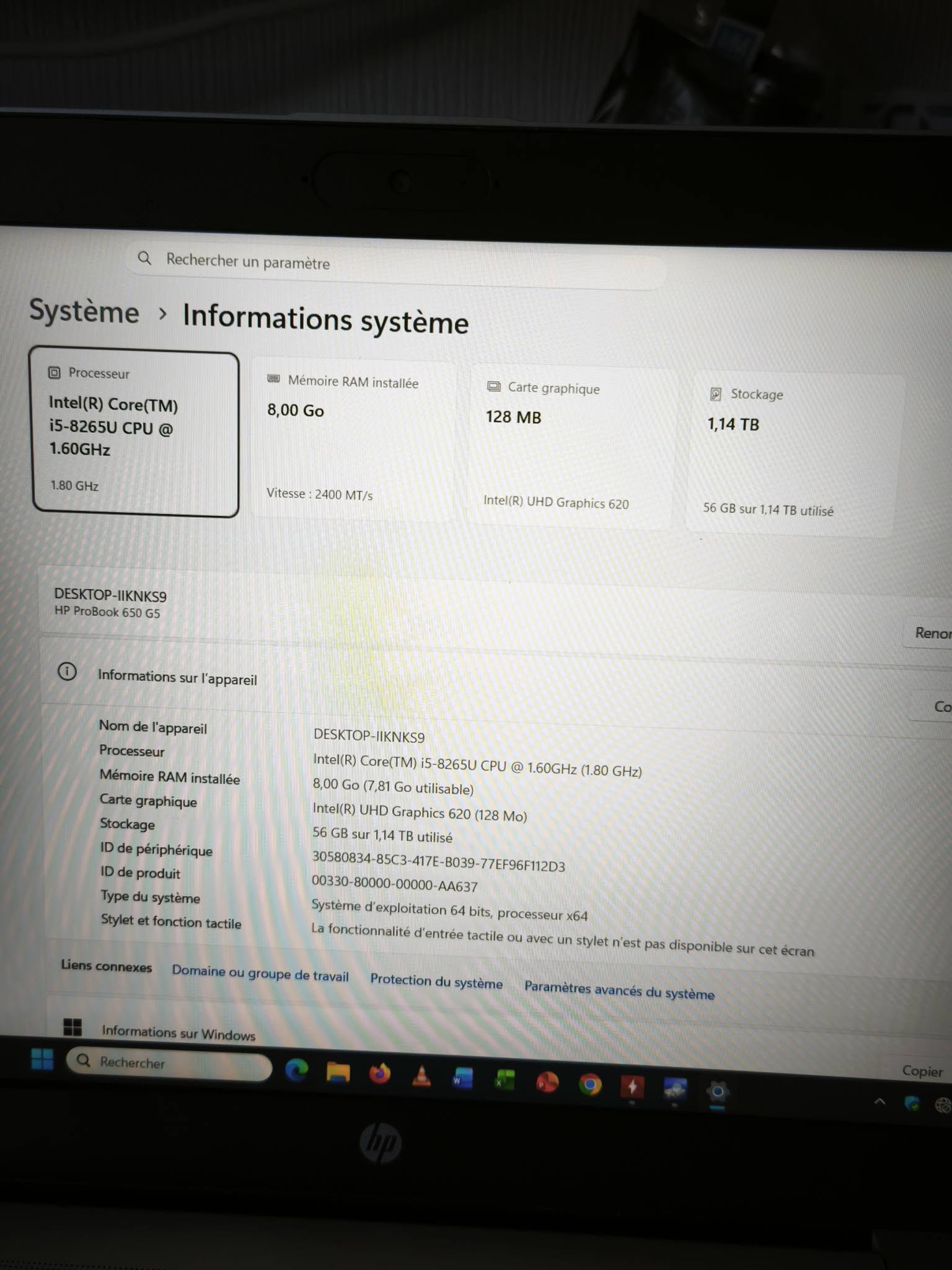Open Paramètres avancés du système link
This screenshot has width=952, height=1270.
619,990
